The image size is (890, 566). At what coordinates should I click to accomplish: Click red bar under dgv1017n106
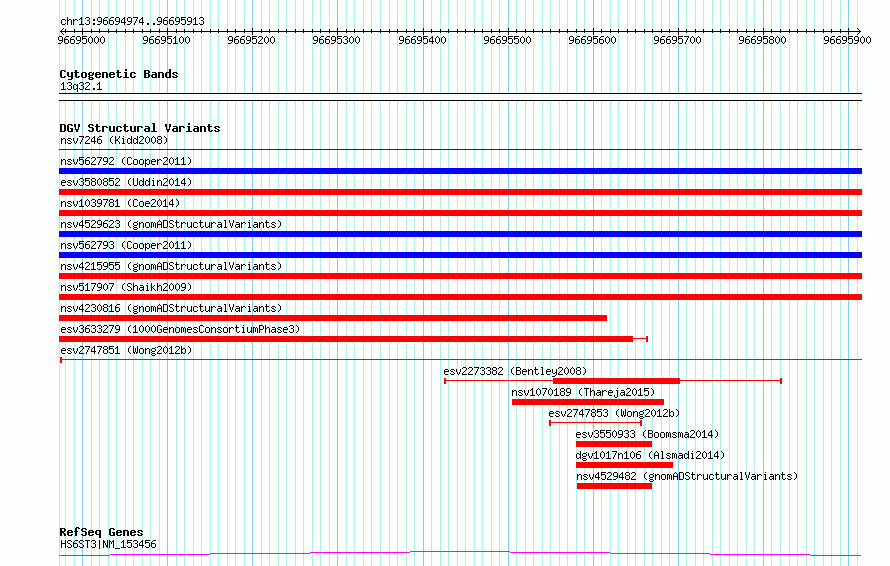tap(624, 465)
